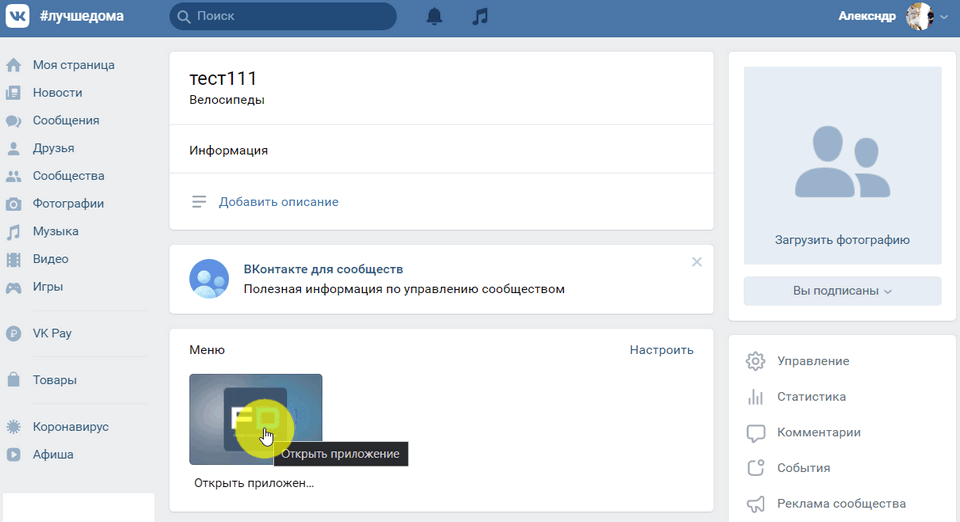The height and width of the screenshot is (522, 960).
Task: Click the Добавить описание link
Action: tap(278, 202)
